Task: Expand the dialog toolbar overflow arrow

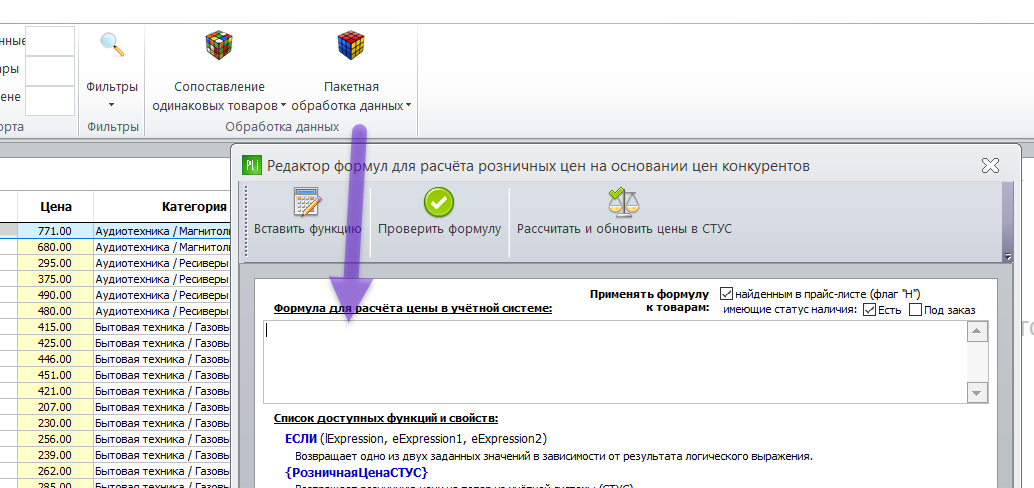Action: (1006, 256)
